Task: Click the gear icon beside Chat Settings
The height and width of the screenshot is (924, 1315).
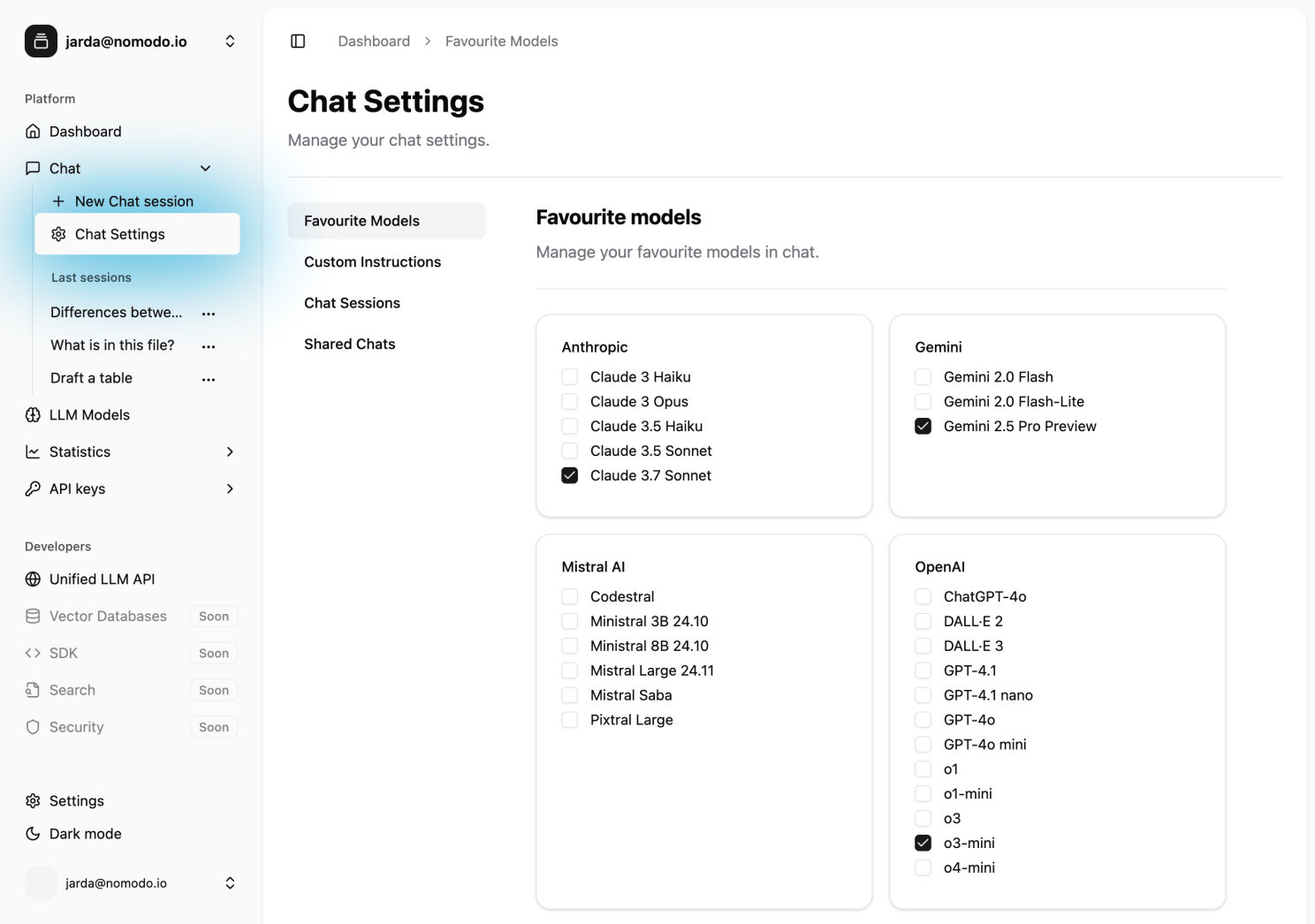Action: [58, 234]
